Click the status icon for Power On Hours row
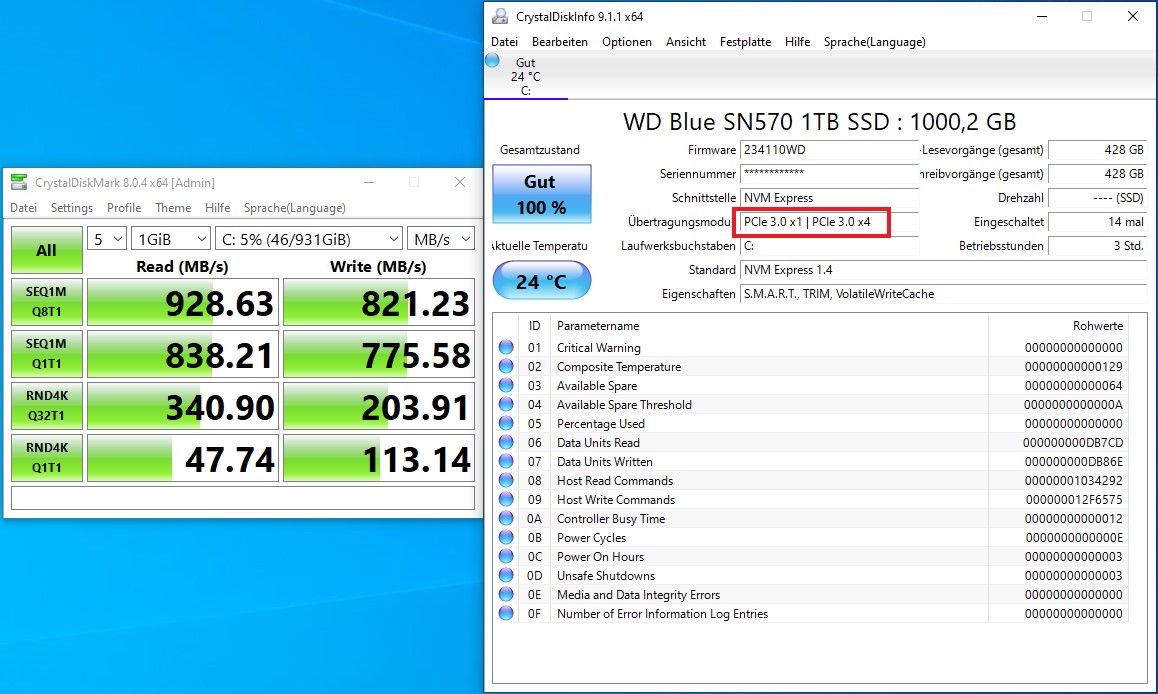This screenshot has height=694, width=1158. [x=506, y=556]
